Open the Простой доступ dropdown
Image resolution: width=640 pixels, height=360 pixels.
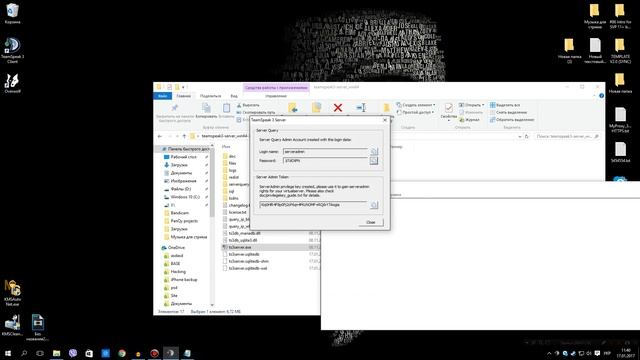pos(415,112)
